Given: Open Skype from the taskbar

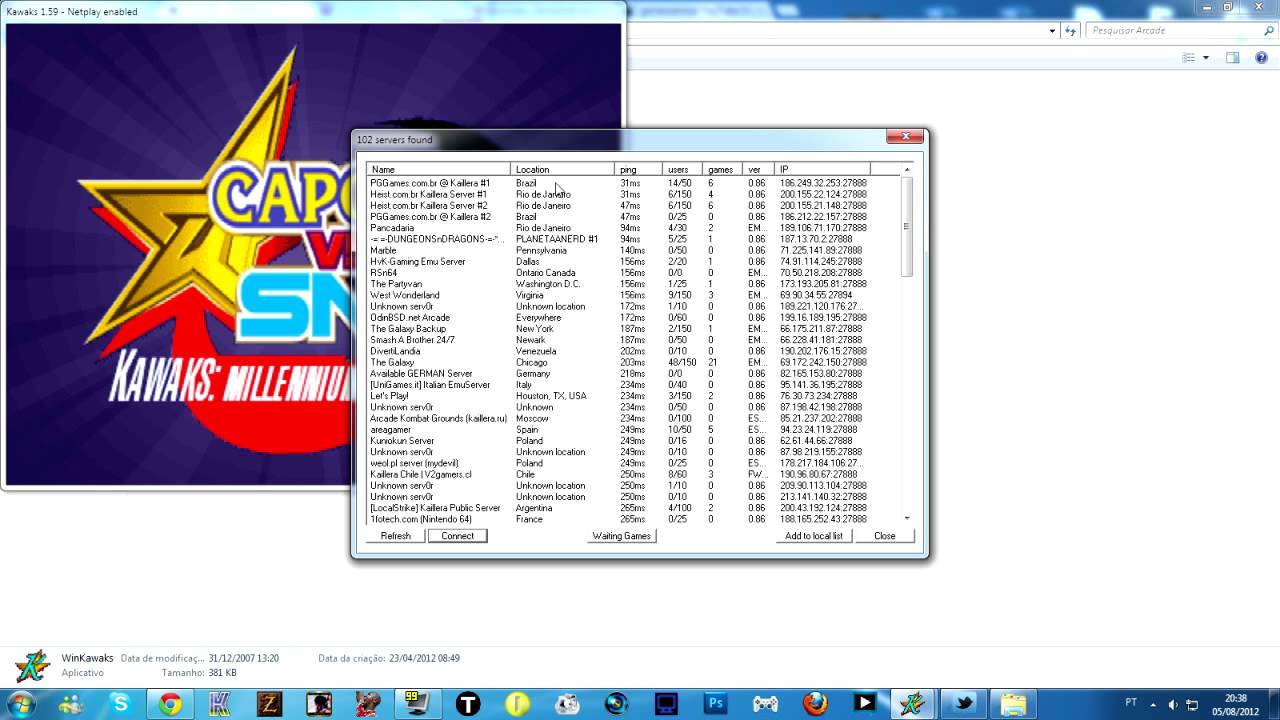Looking at the screenshot, I should pos(121,704).
